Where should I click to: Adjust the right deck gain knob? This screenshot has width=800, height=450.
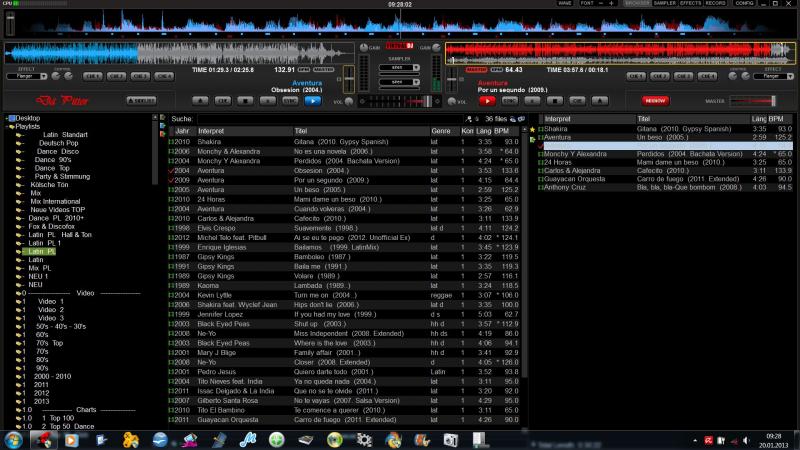pyautogui.click(x=437, y=47)
